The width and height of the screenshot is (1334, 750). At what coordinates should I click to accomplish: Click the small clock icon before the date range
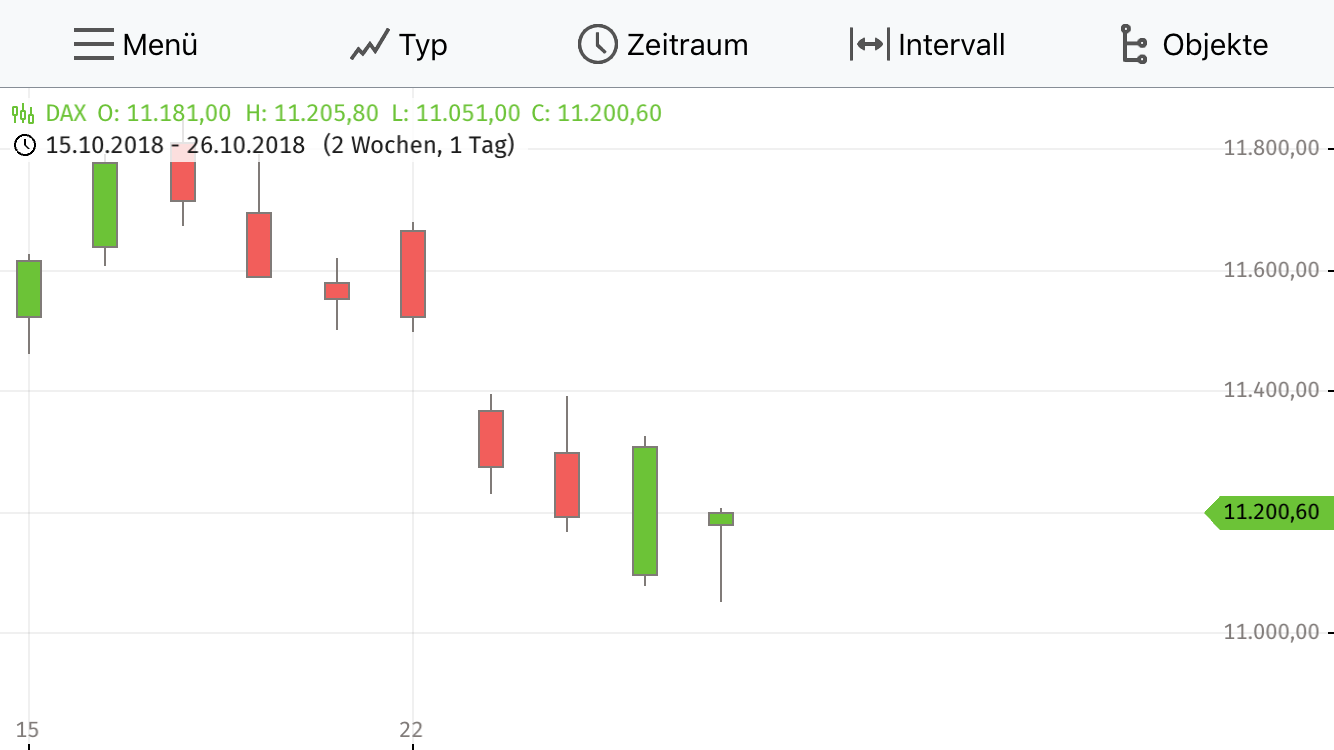26,145
